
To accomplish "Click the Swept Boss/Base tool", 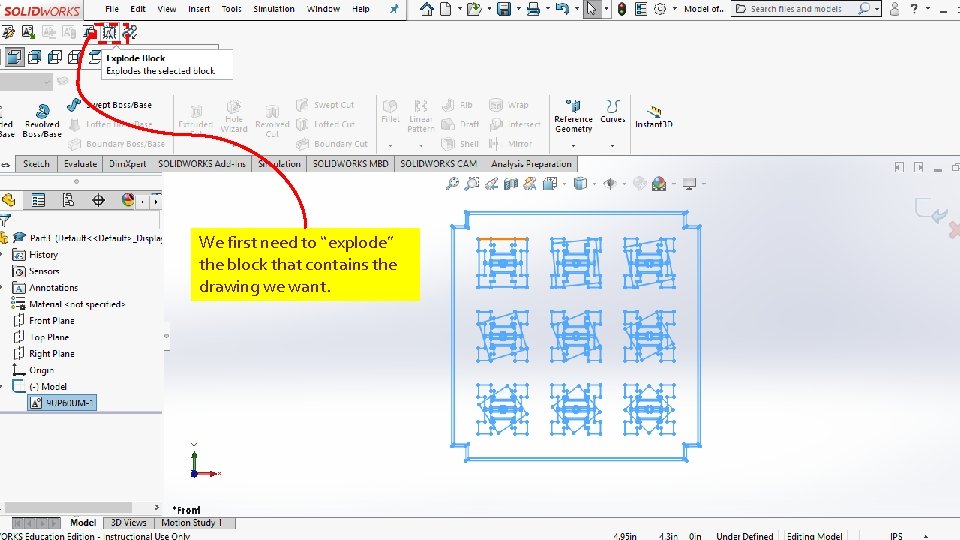I will 110,105.
